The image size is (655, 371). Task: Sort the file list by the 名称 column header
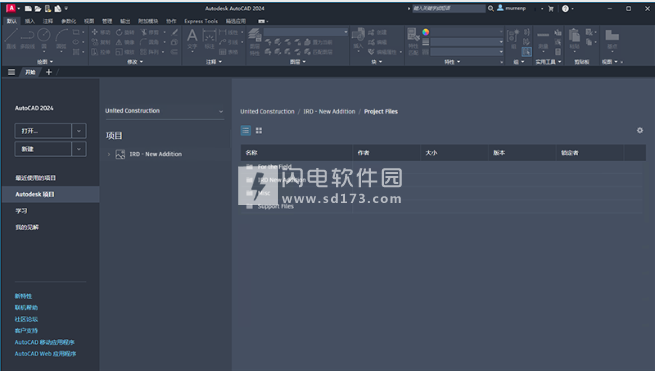pyautogui.click(x=297, y=153)
